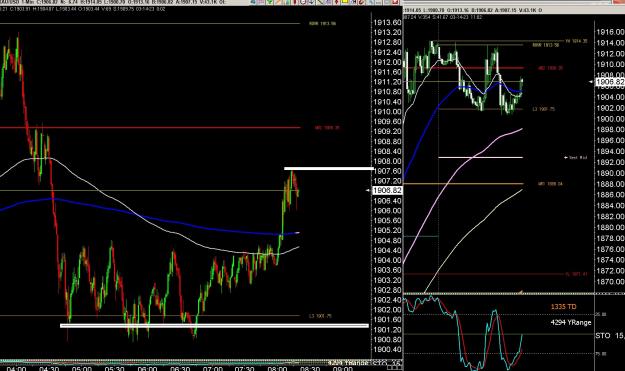Click the yellow square icon in top toolbar

[345, 2]
